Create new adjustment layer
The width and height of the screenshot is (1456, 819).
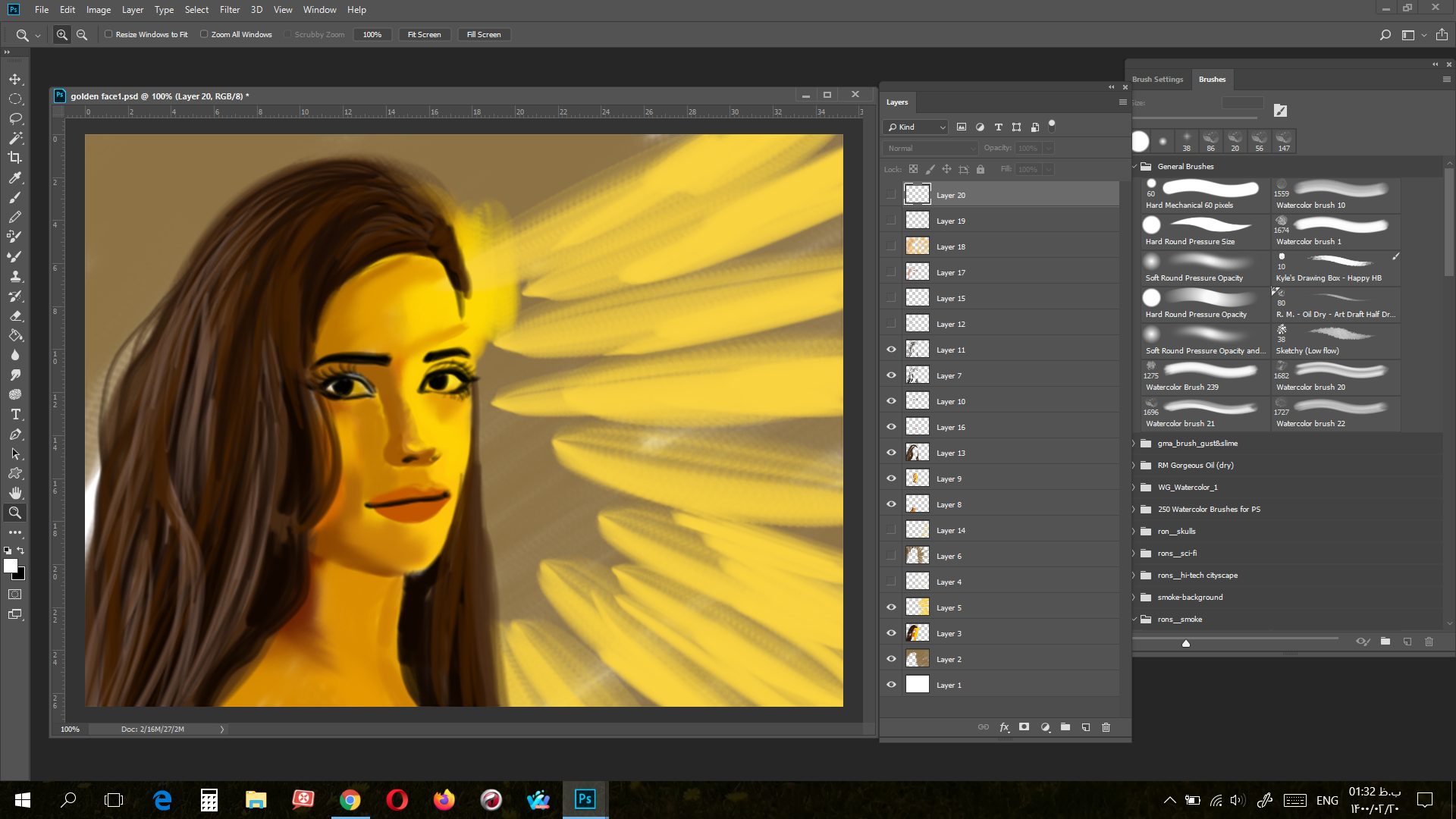[x=1045, y=727]
